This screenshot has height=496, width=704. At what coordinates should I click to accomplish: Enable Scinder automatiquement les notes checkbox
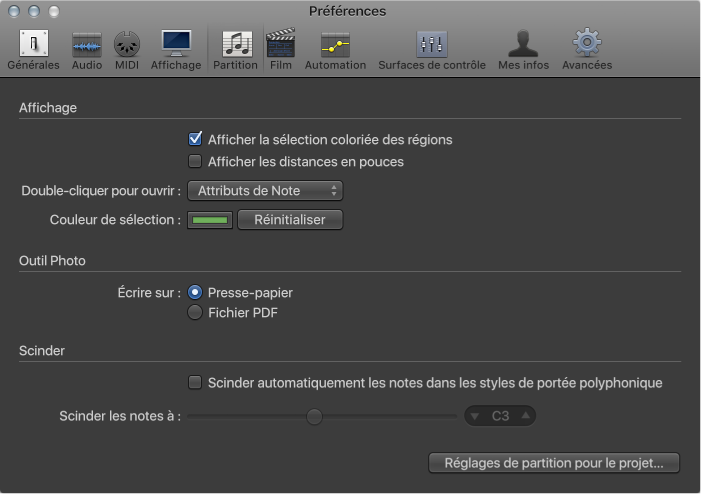pyautogui.click(x=195, y=382)
